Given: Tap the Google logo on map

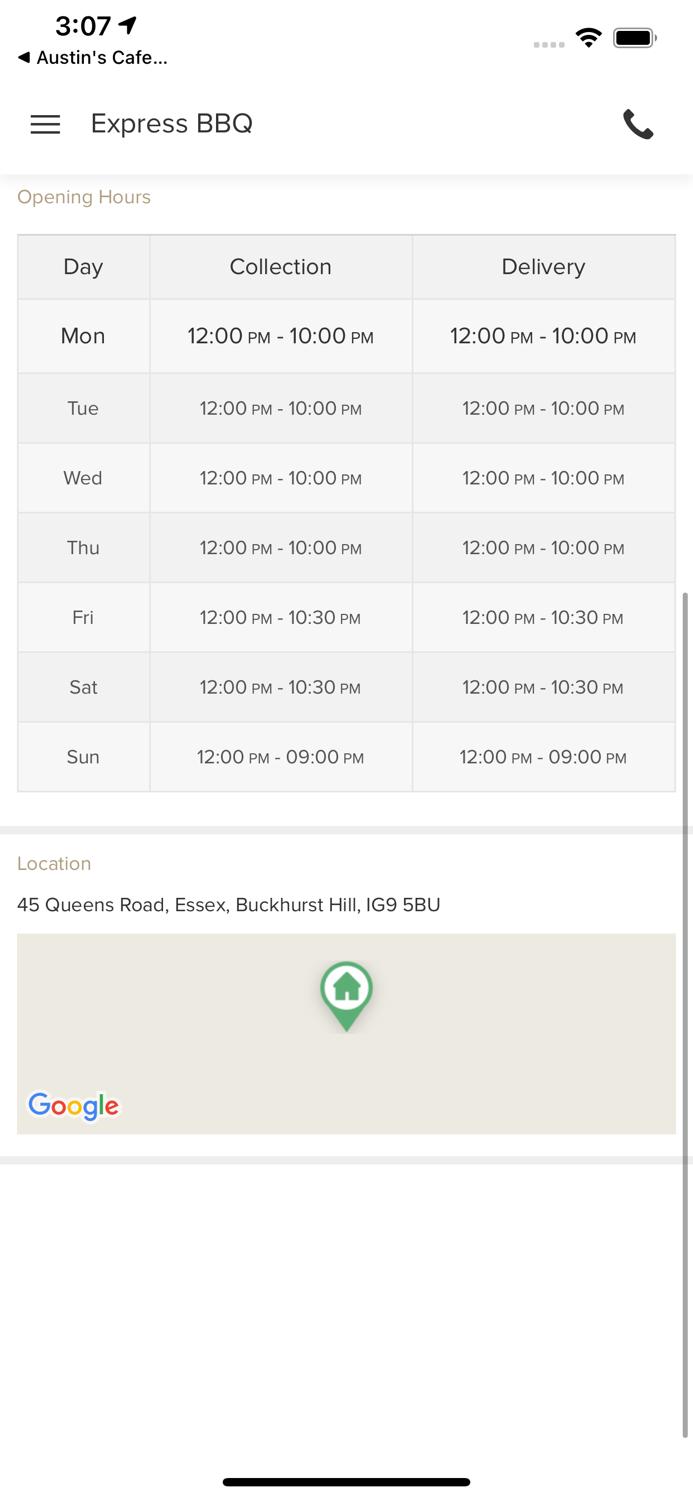Looking at the screenshot, I should (73, 1105).
